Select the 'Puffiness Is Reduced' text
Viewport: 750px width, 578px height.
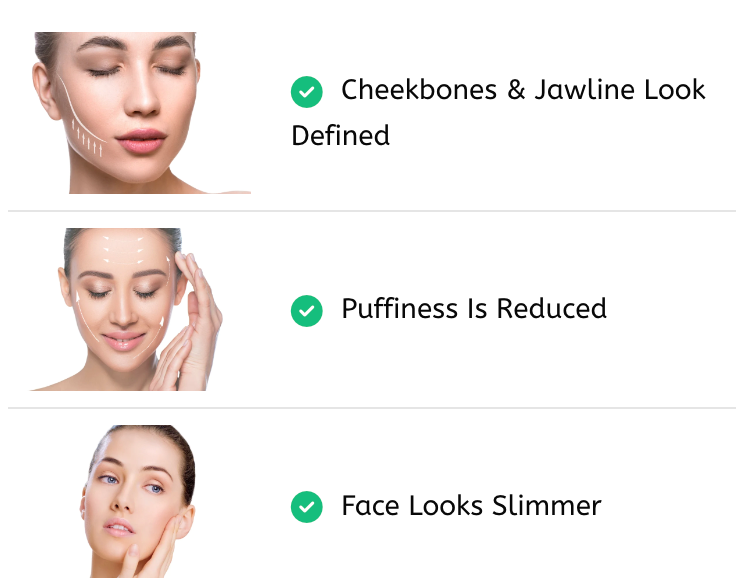point(474,309)
